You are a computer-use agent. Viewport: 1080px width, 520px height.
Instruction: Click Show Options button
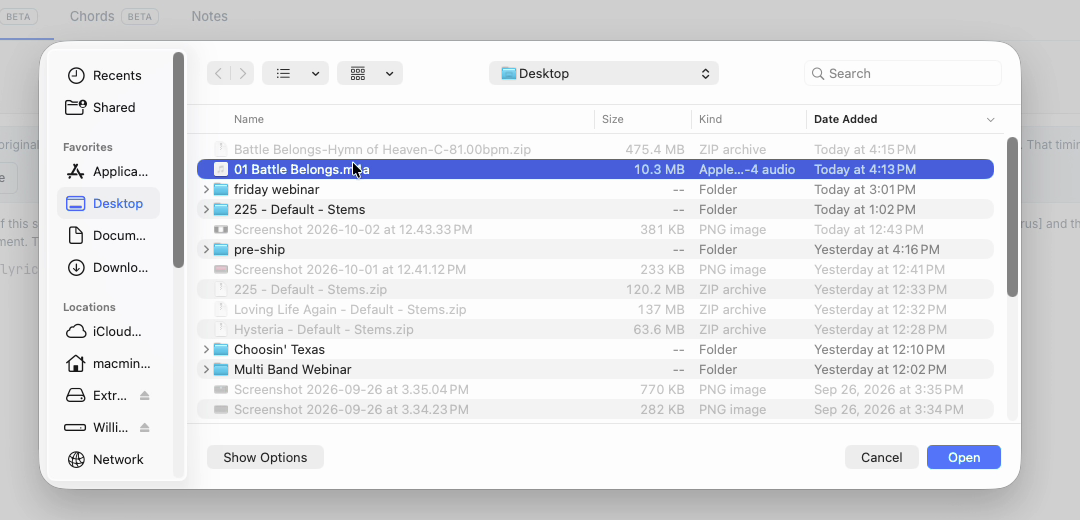(x=265, y=457)
